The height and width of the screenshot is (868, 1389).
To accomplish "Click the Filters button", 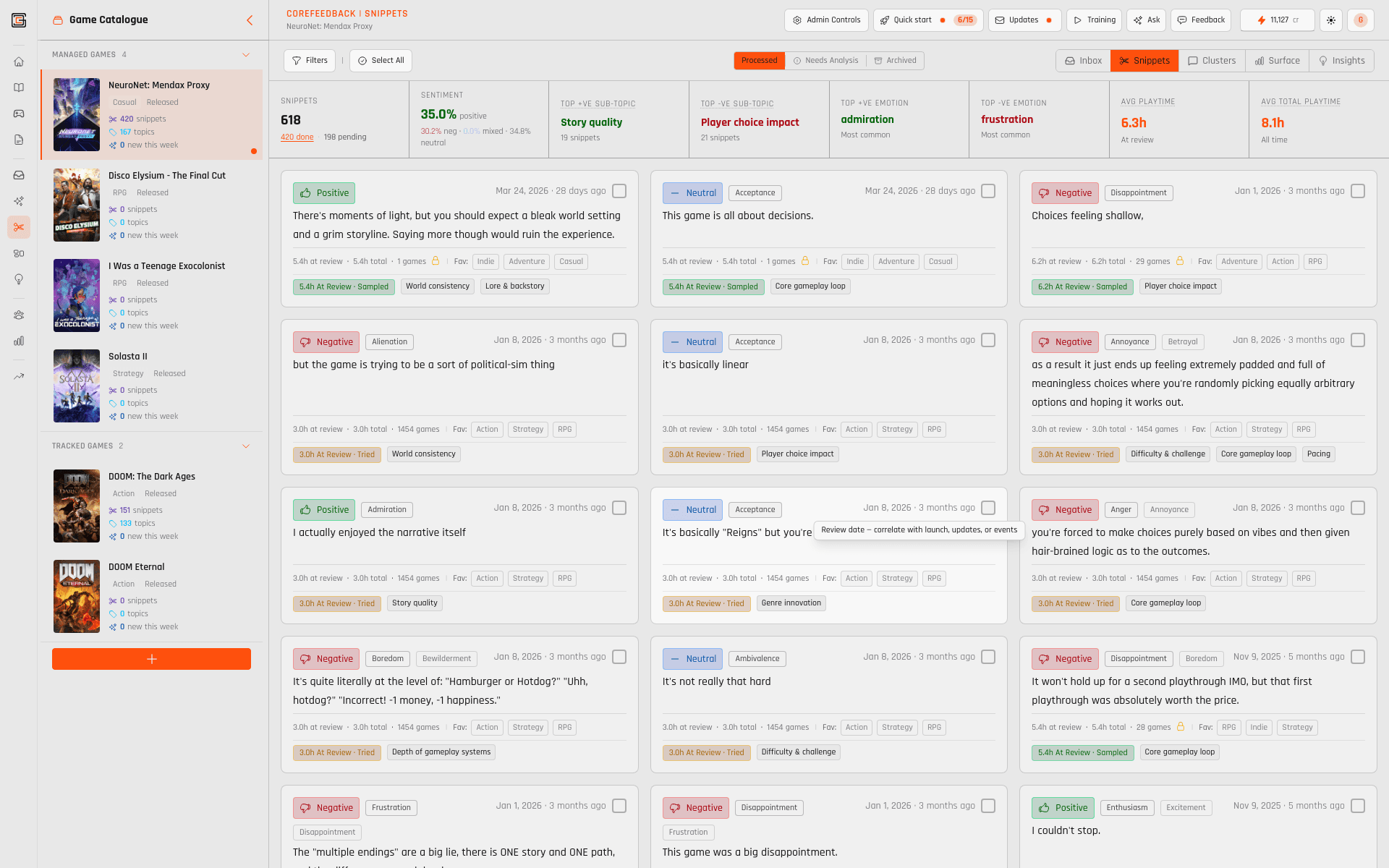I will [310, 61].
